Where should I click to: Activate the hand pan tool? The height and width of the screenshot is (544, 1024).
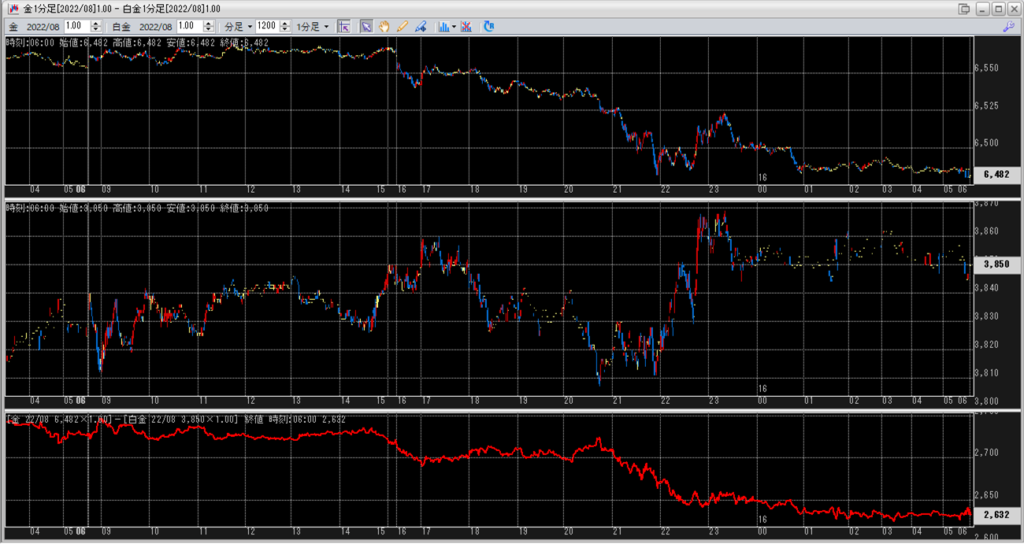(x=385, y=26)
